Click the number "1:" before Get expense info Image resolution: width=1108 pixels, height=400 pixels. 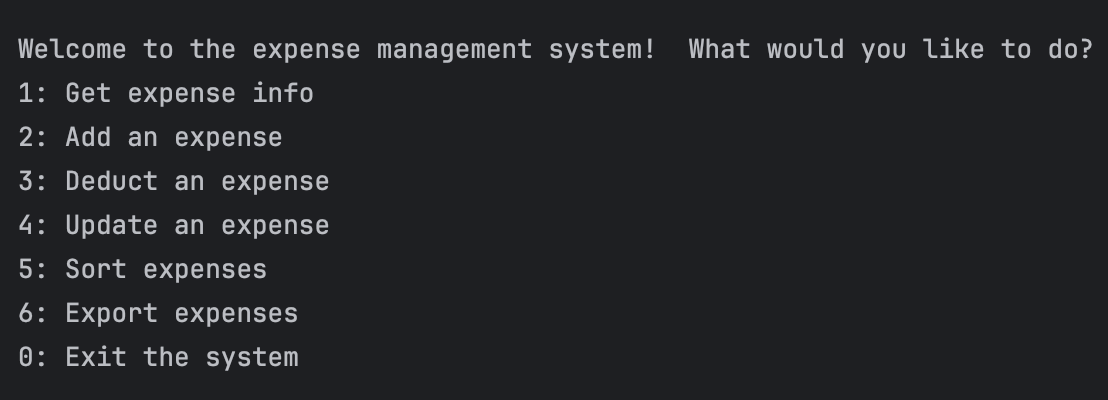point(33,93)
